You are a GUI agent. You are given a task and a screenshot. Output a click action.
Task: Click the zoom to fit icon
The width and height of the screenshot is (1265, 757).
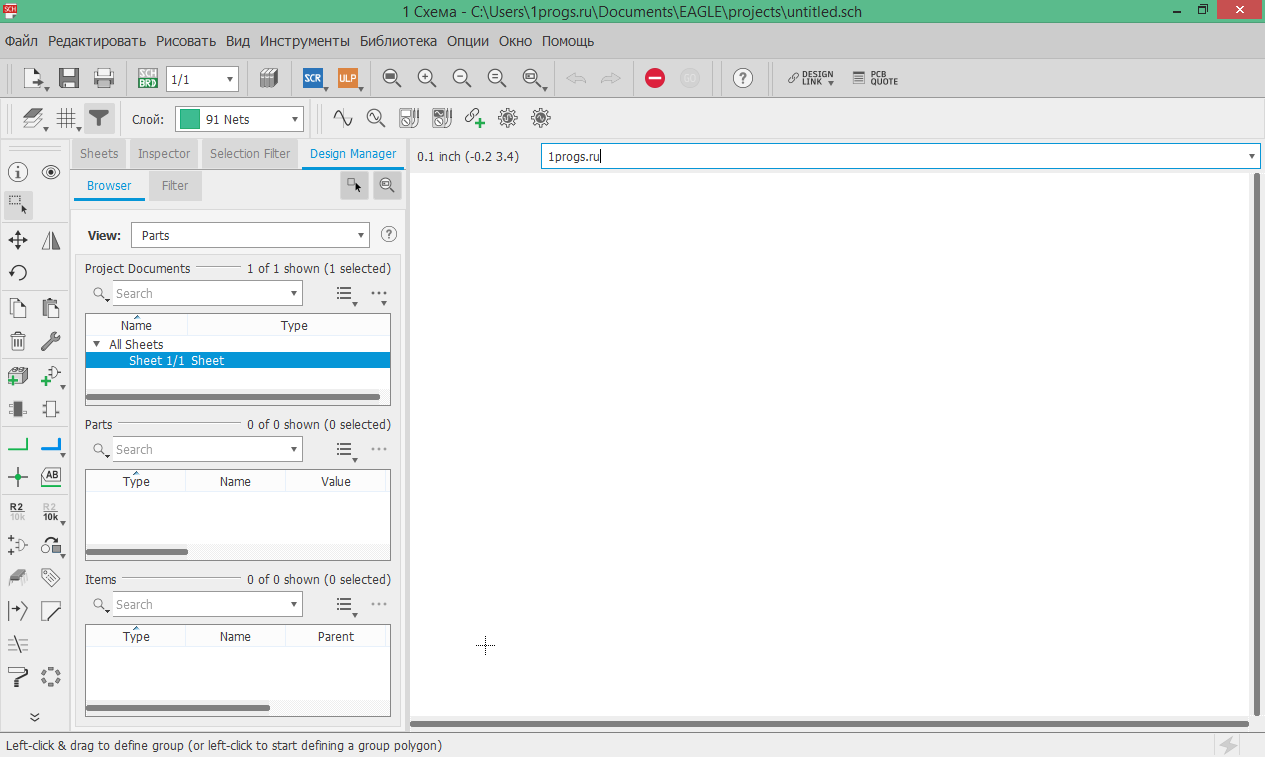[x=392, y=78]
